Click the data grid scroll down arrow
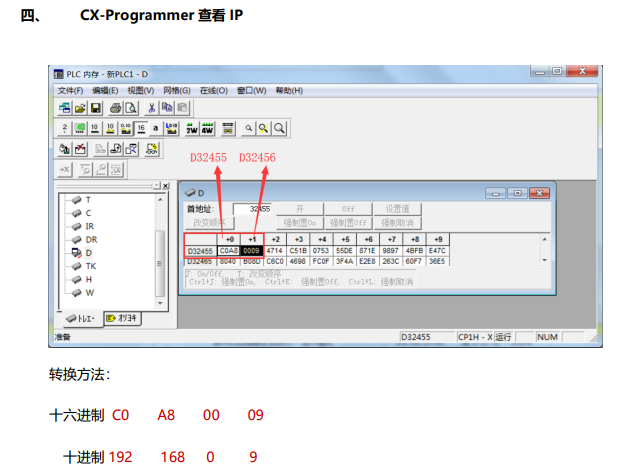The height and width of the screenshot is (471, 634). 545,260
